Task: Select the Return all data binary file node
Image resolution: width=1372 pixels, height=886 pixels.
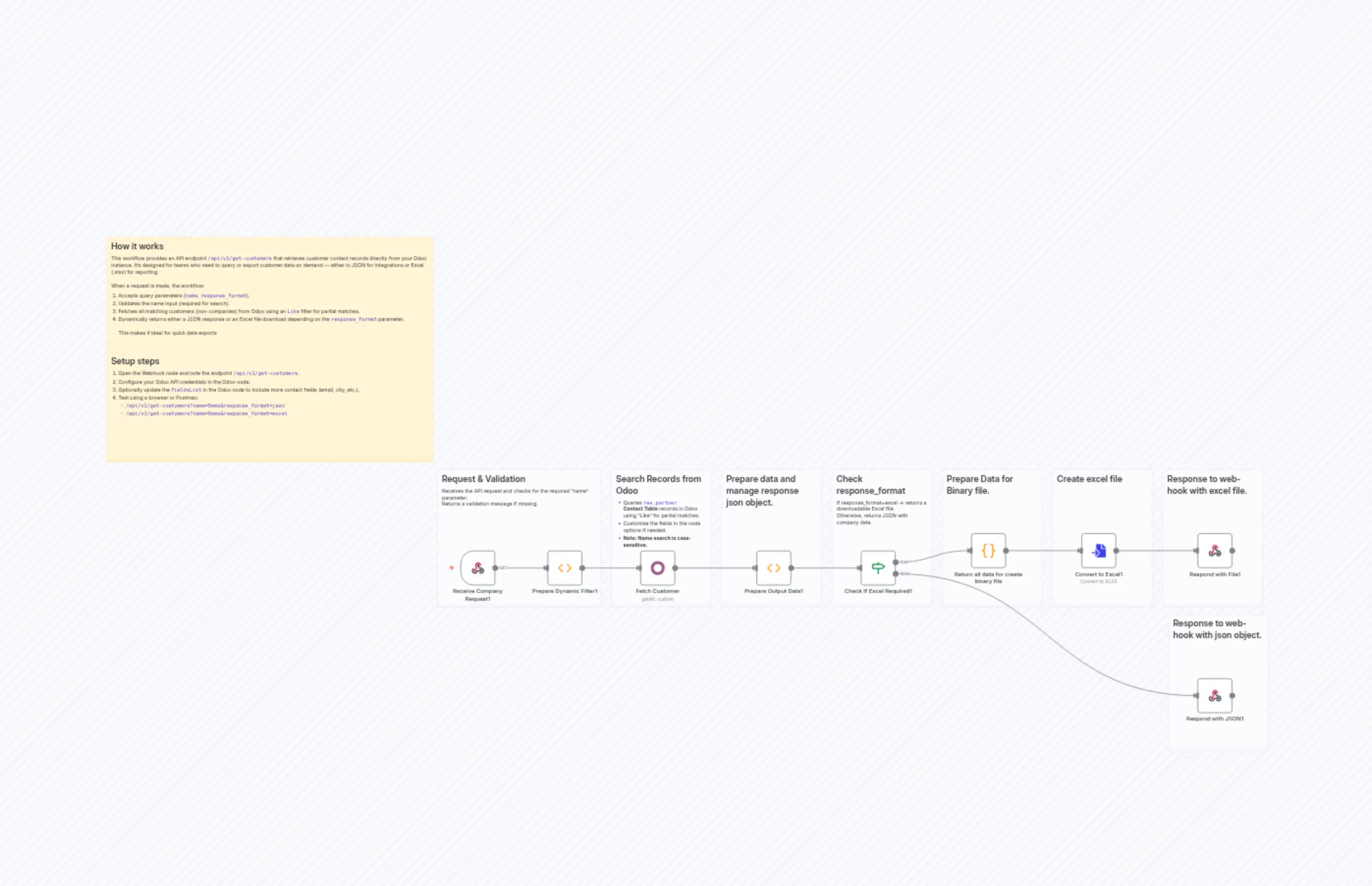Action: tap(988, 550)
